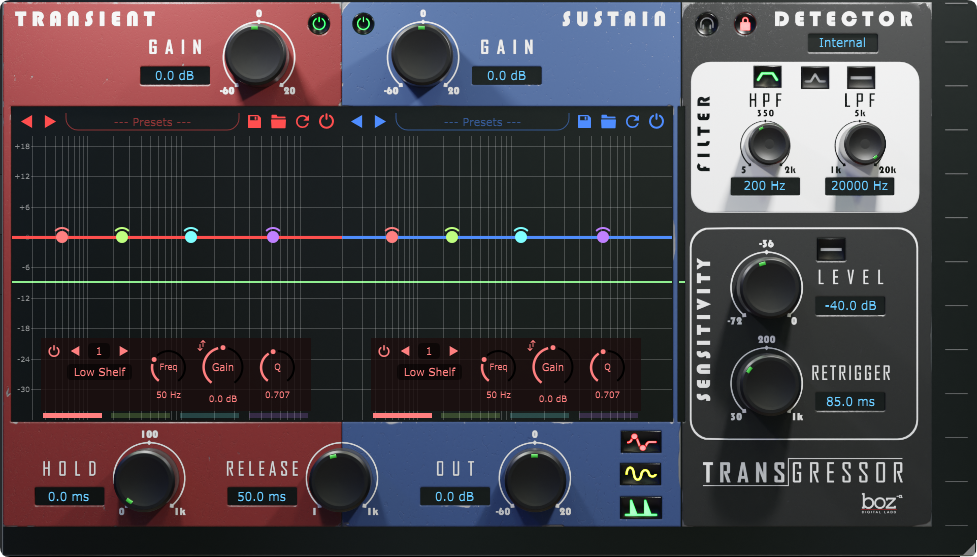Screen dimensions: 977x557
Task: Click the Transient Gain knob
Action: tap(257, 55)
